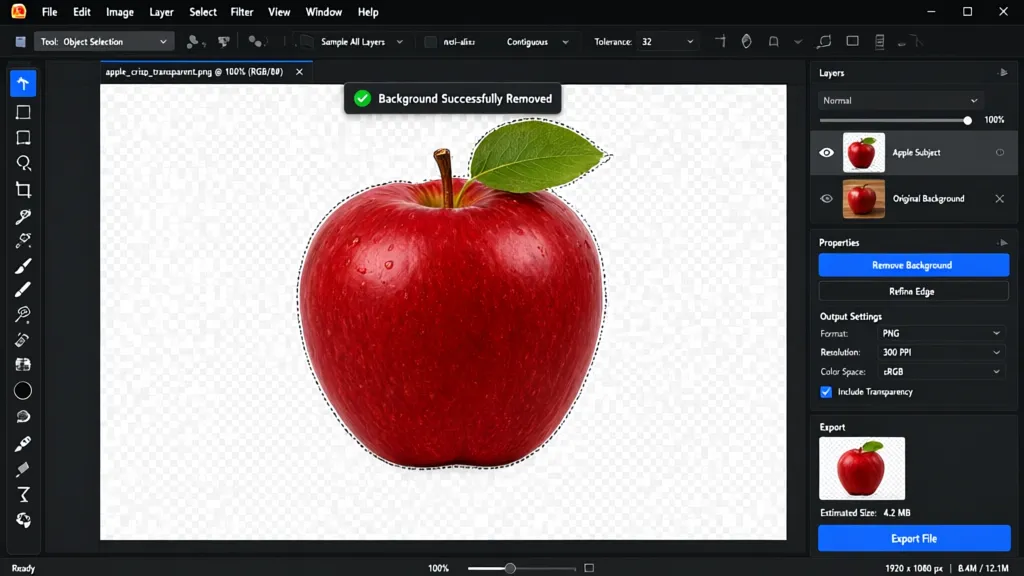1024x576 pixels.
Task: Select the arrow Move tool highlighted in blue
Action: point(23,84)
